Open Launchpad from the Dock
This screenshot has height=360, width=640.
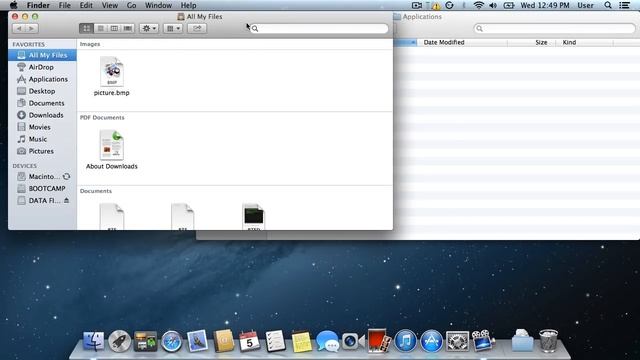pos(119,341)
